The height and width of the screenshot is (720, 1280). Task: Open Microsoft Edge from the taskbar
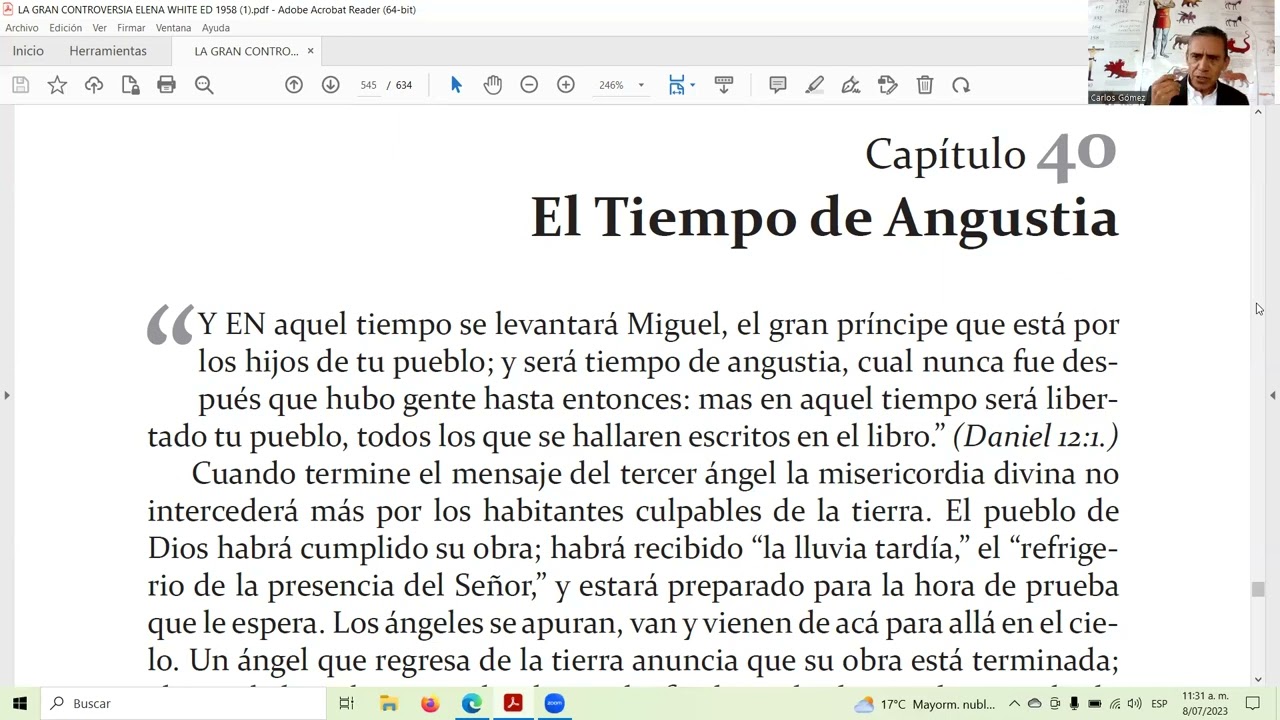(471, 704)
